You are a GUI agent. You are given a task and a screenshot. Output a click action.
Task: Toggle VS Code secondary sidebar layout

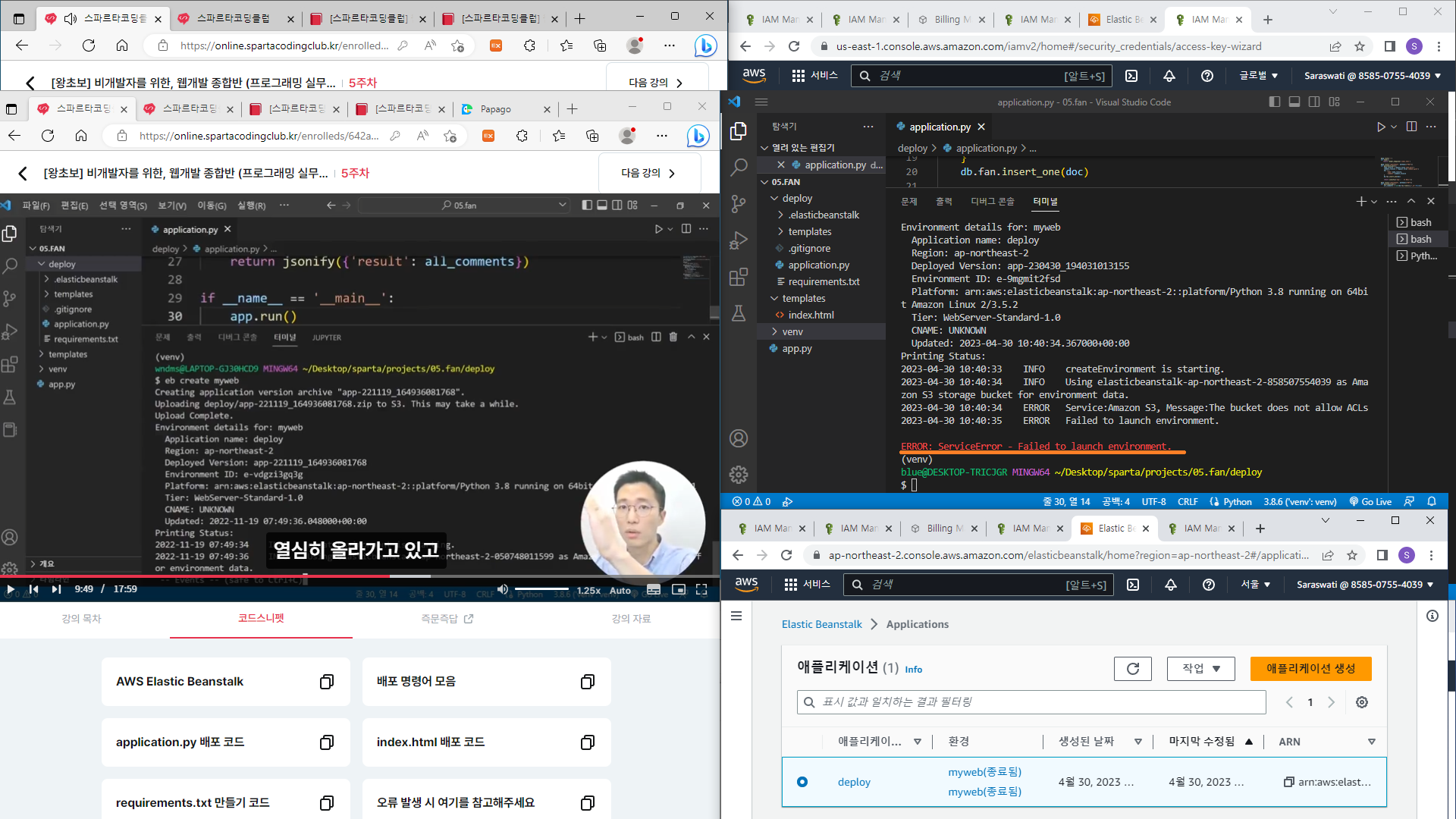point(1314,102)
